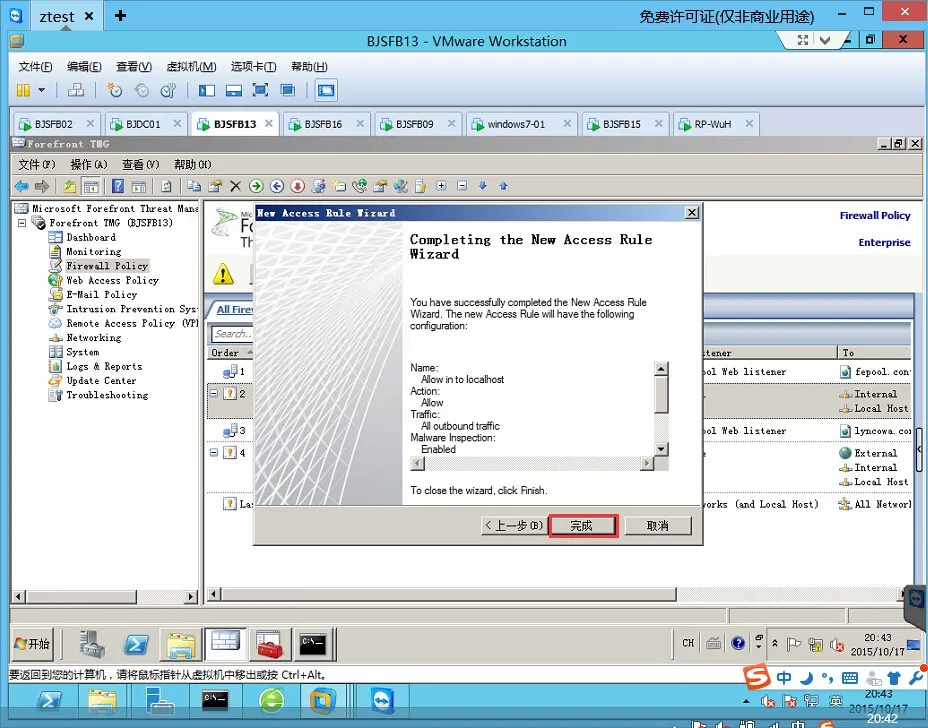Open the 查看(V) menu in VMware
Image resolution: width=928 pixels, height=728 pixels.
click(134, 66)
